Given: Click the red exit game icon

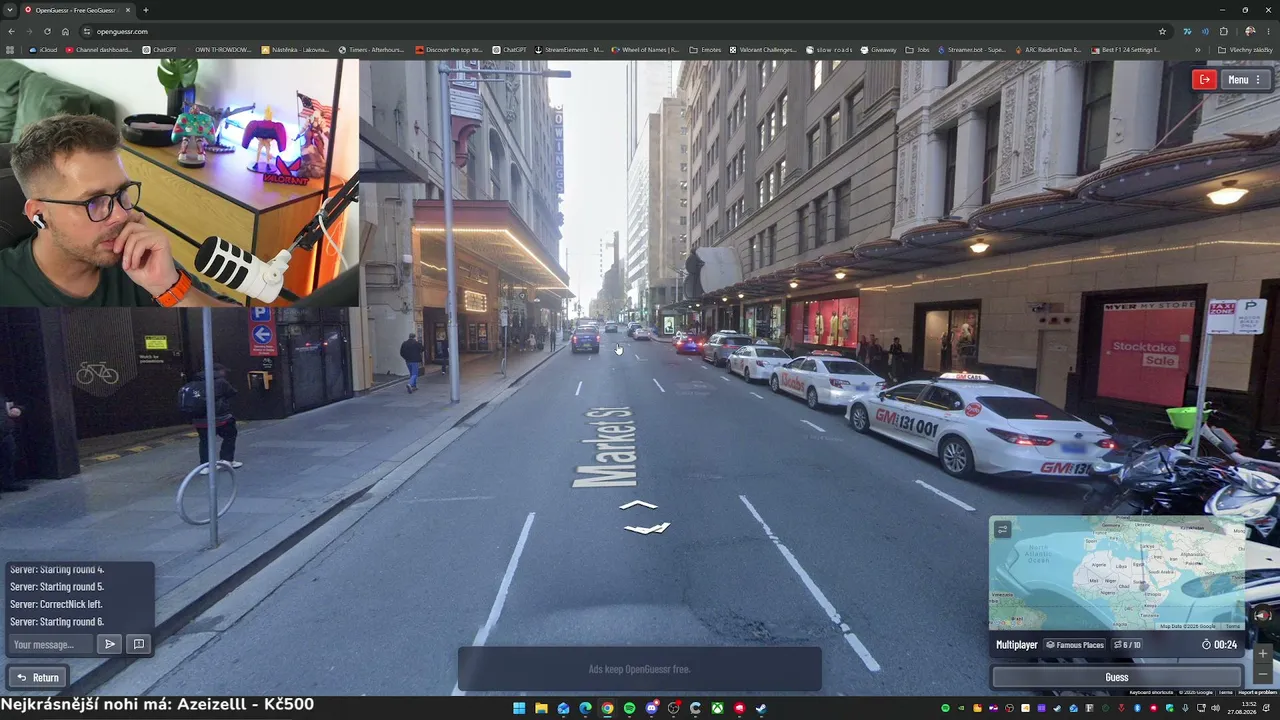Looking at the screenshot, I should [1204, 80].
